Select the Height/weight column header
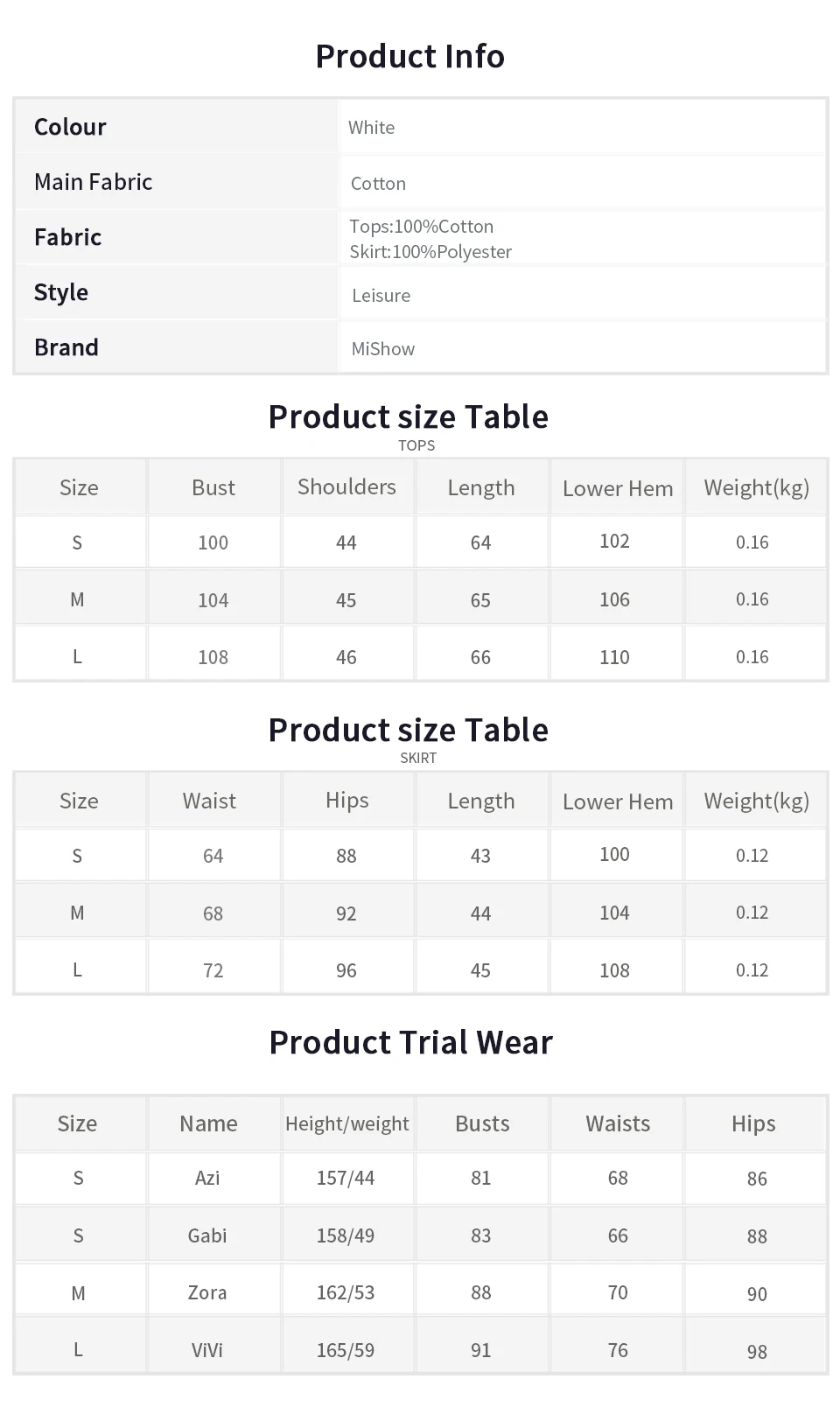 pyautogui.click(x=346, y=1124)
